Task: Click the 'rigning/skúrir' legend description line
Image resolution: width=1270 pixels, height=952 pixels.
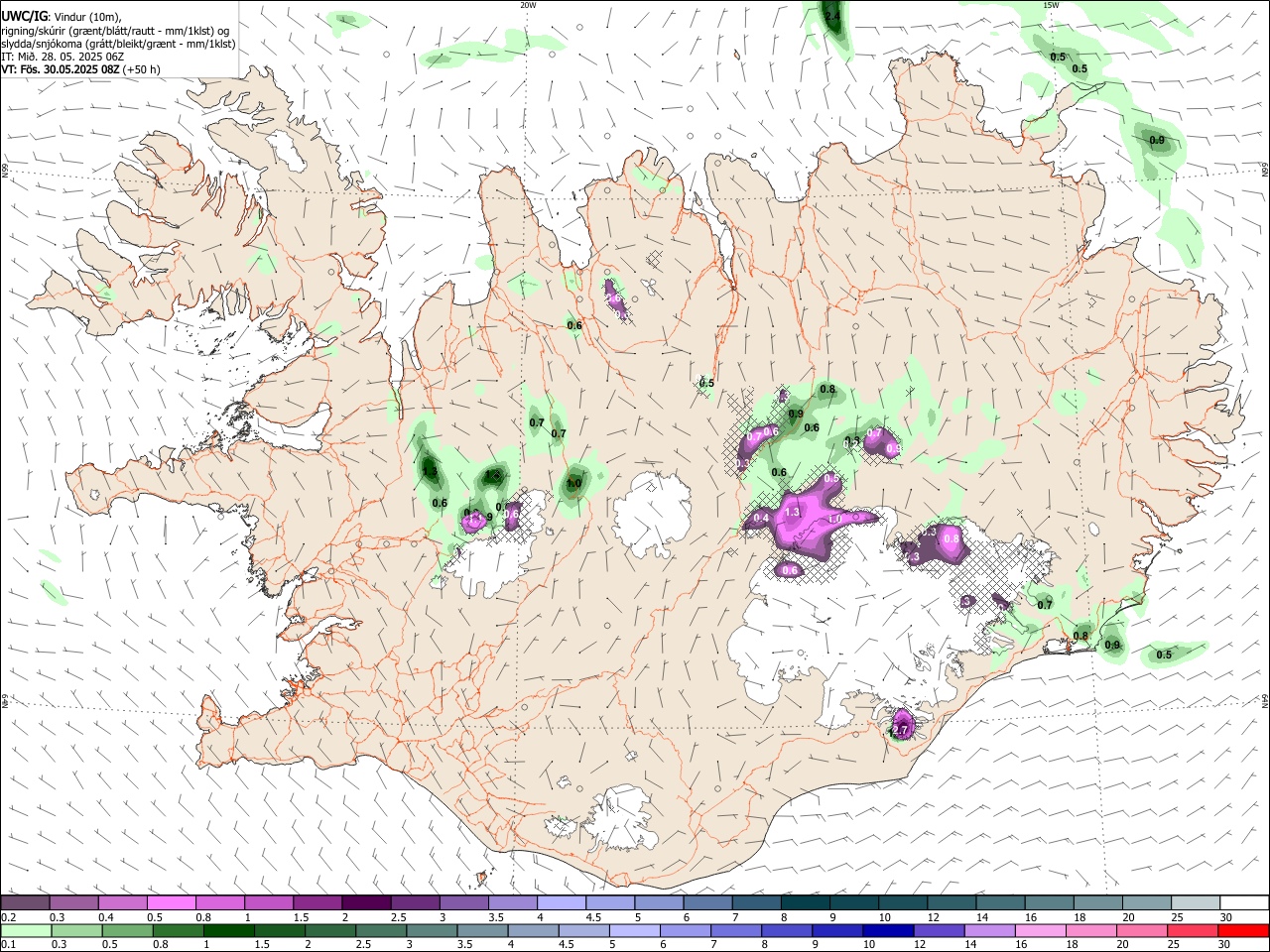Action: [x=115, y=31]
